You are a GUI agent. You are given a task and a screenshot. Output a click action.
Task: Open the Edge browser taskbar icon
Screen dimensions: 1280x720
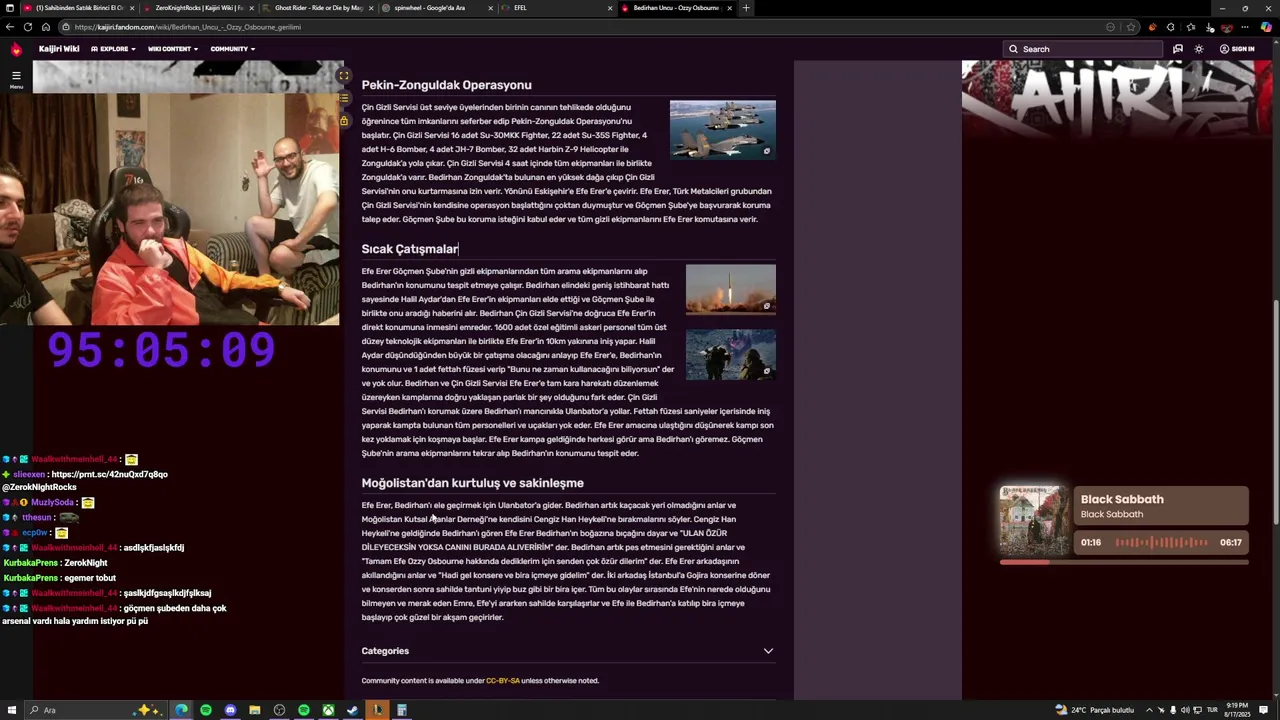coord(181,710)
